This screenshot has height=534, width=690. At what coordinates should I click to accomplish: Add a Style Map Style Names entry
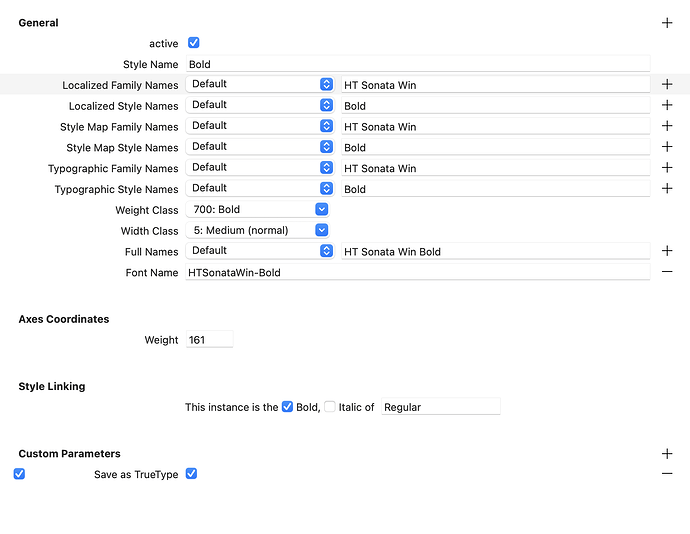(x=667, y=147)
